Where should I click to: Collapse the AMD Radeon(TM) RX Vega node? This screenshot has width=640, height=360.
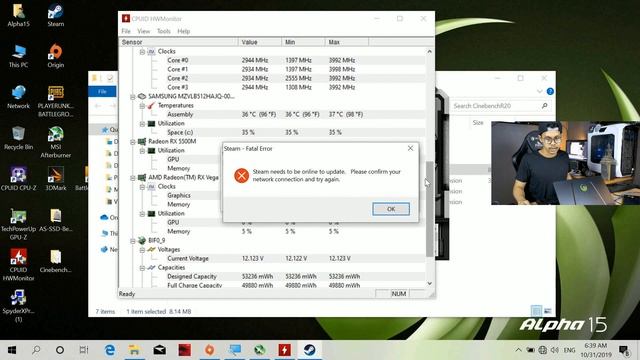(x=133, y=178)
